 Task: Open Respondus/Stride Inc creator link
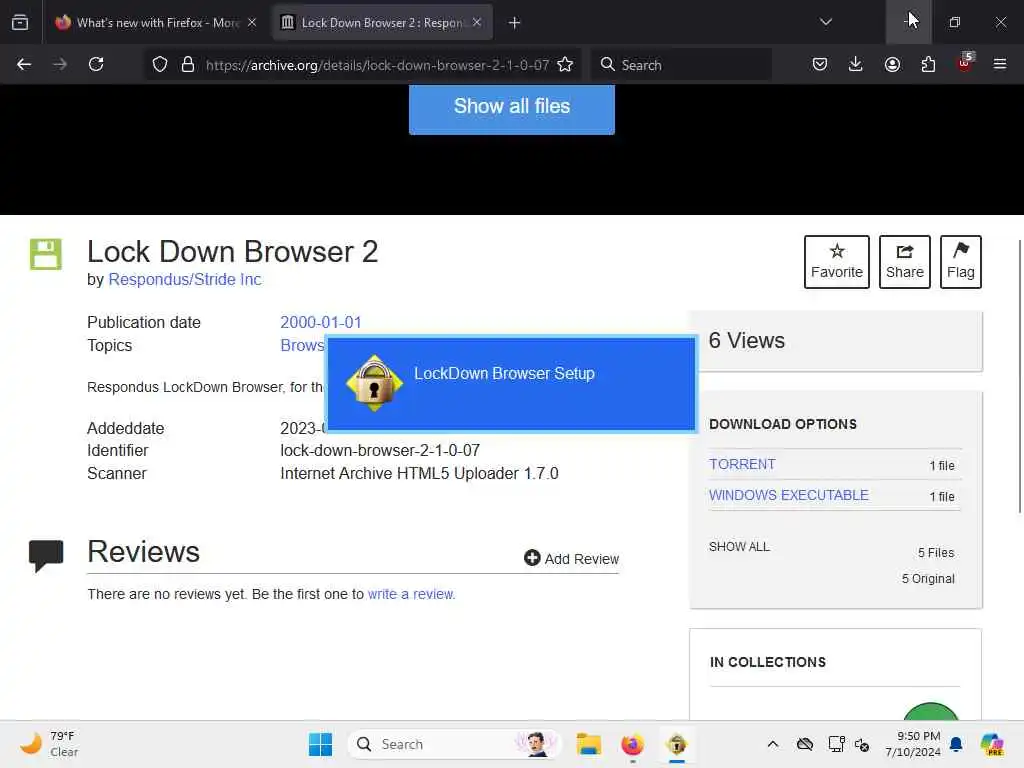185,280
